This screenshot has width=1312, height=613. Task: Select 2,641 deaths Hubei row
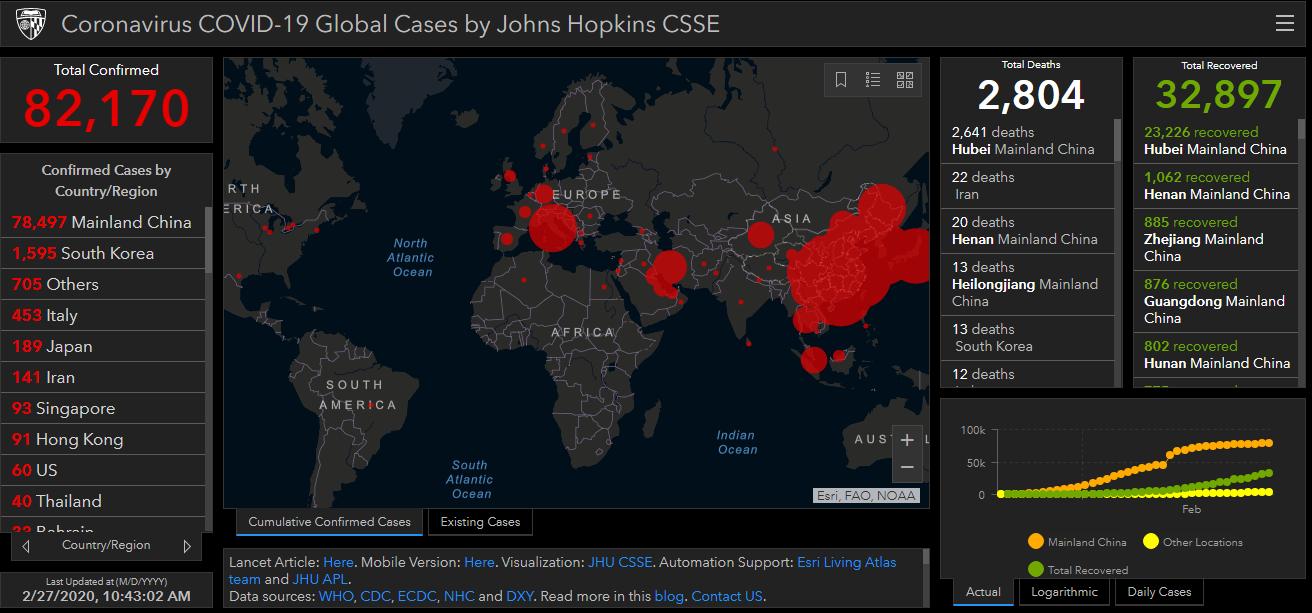coord(1027,141)
